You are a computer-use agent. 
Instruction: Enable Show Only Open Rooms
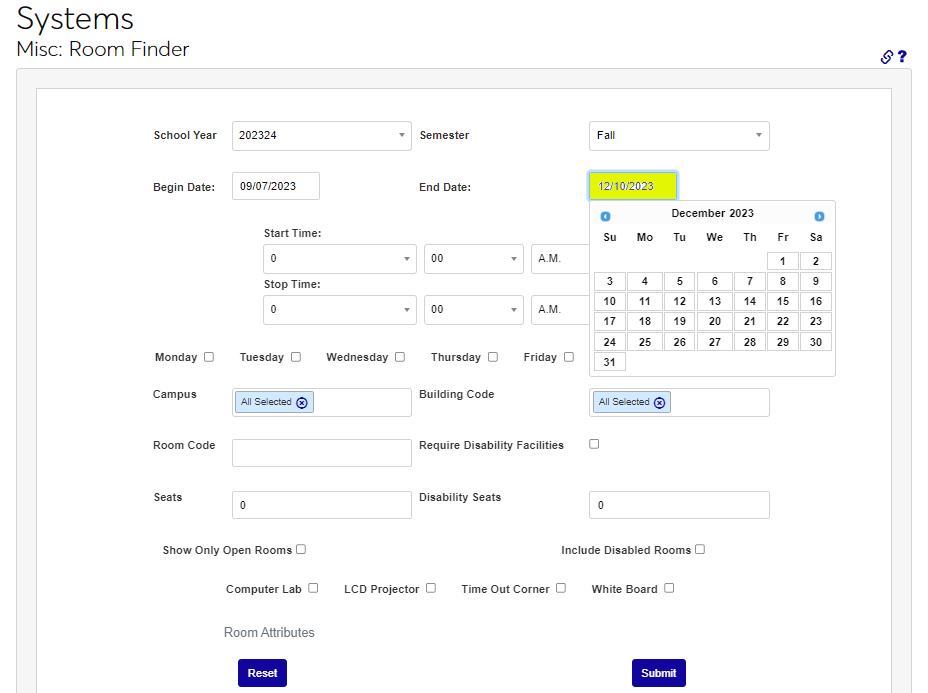point(301,549)
